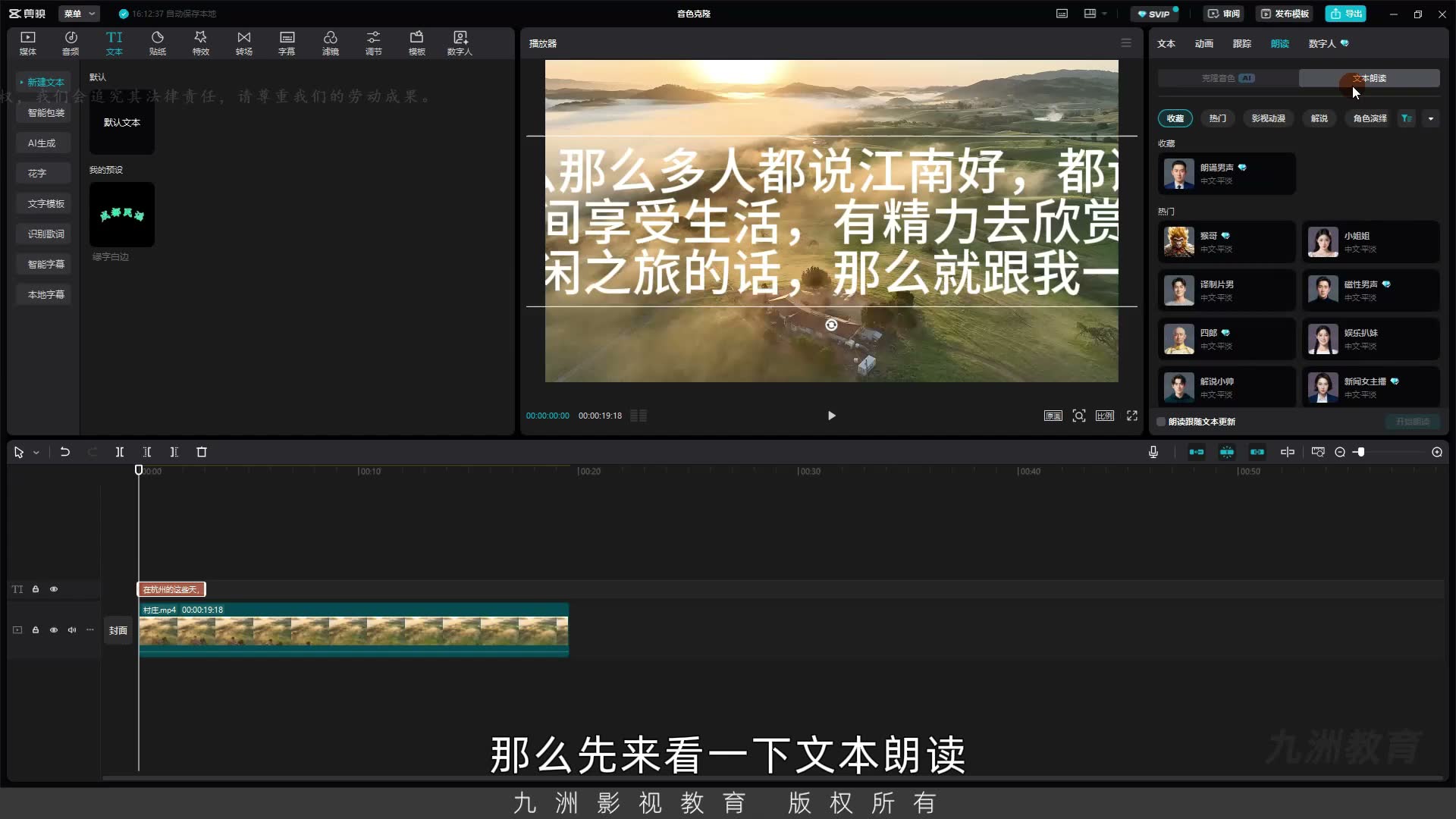The width and height of the screenshot is (1456, 819).
Task: Toggle auto snapping on the timeline
Action: pos(1227,452)
